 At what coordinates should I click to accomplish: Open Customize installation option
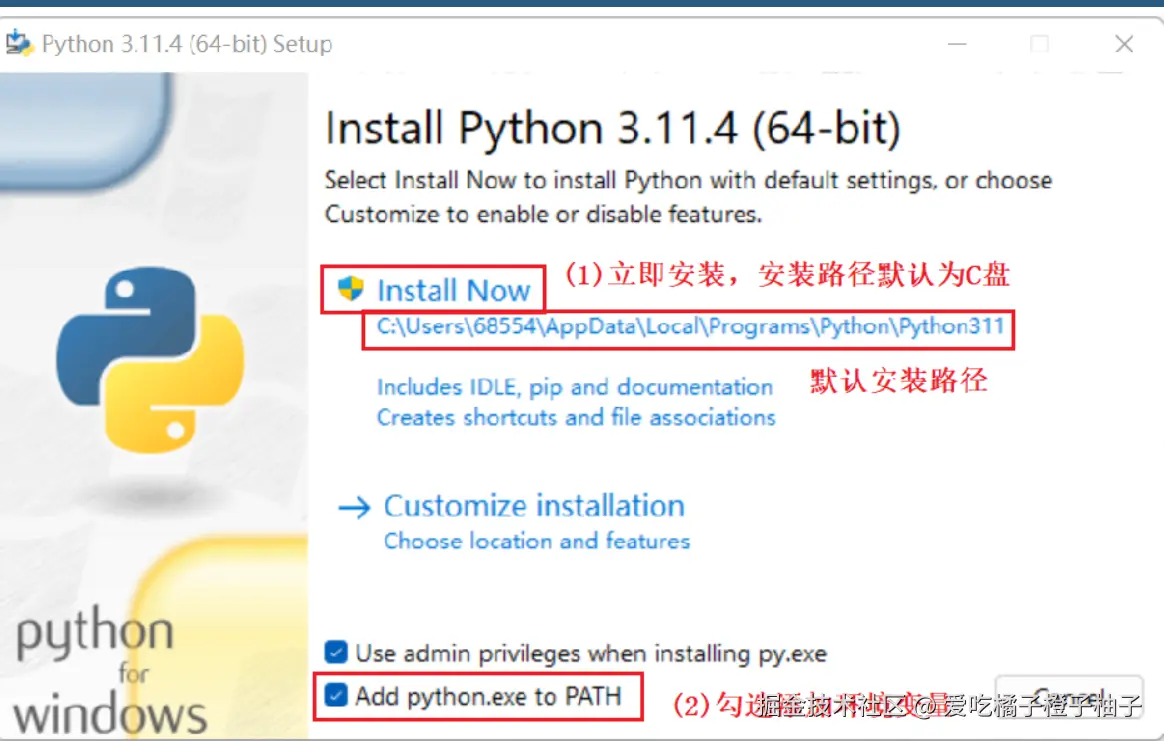[534, 506]
